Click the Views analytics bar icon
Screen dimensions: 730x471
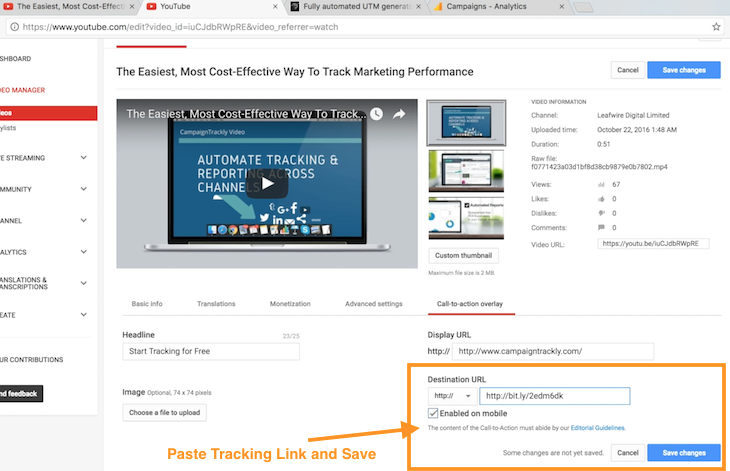pyautogui.click(x=601, y=184)
